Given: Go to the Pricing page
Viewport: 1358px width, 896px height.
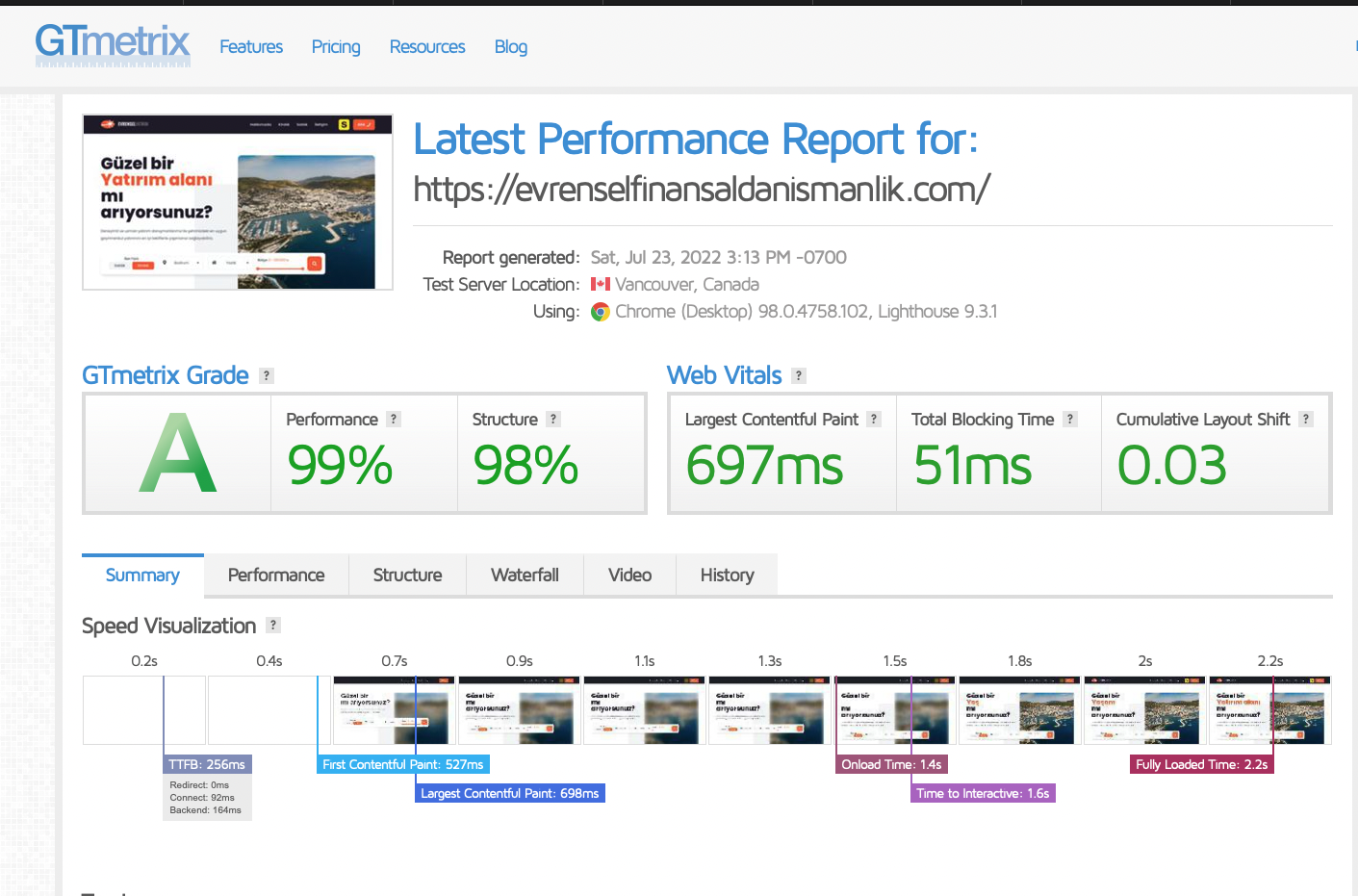Looking at the screenshot, I should tap(336, 46).
